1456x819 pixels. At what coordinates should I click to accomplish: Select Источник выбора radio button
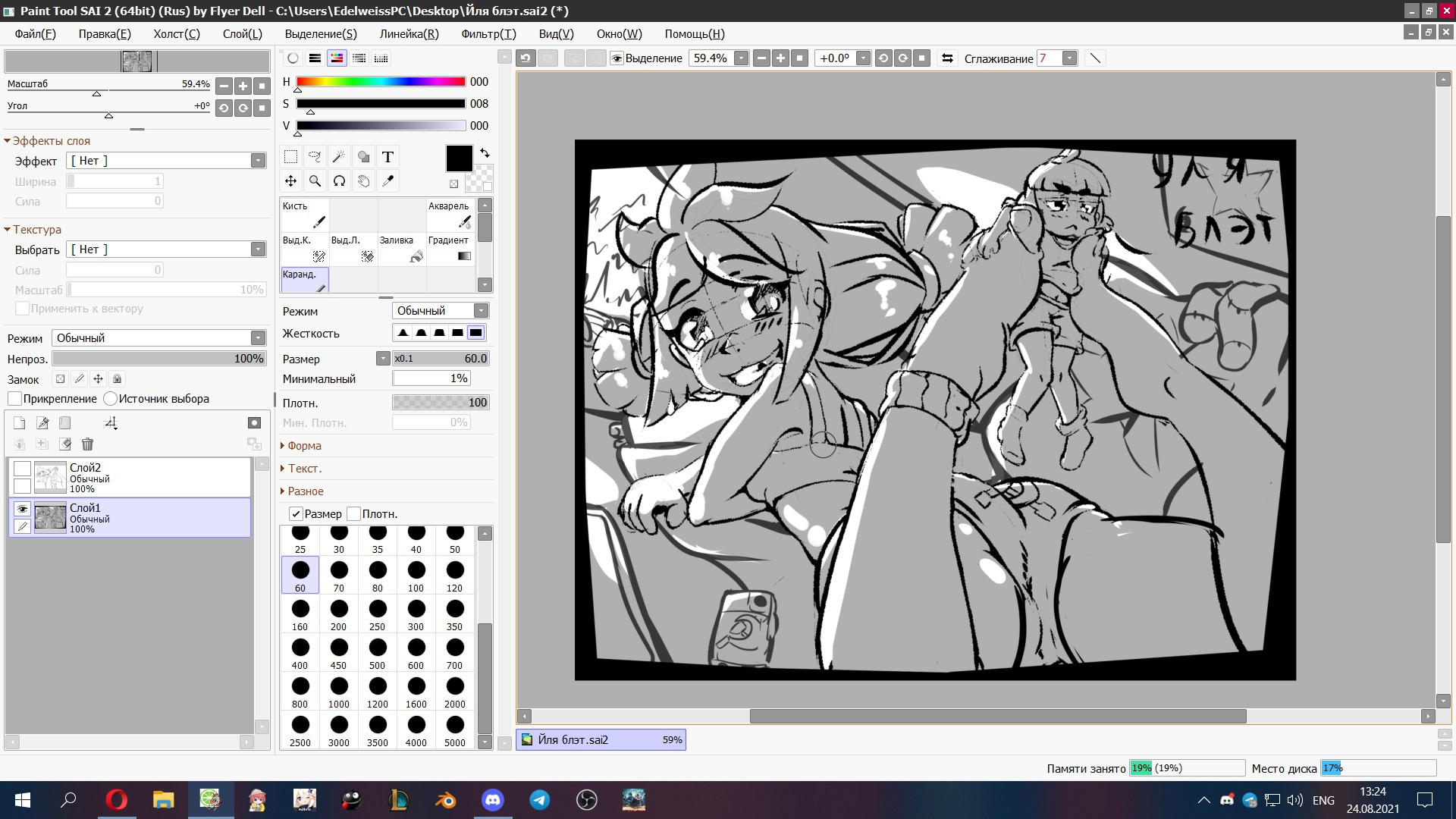pyautogui.click(x=111, y=399)
